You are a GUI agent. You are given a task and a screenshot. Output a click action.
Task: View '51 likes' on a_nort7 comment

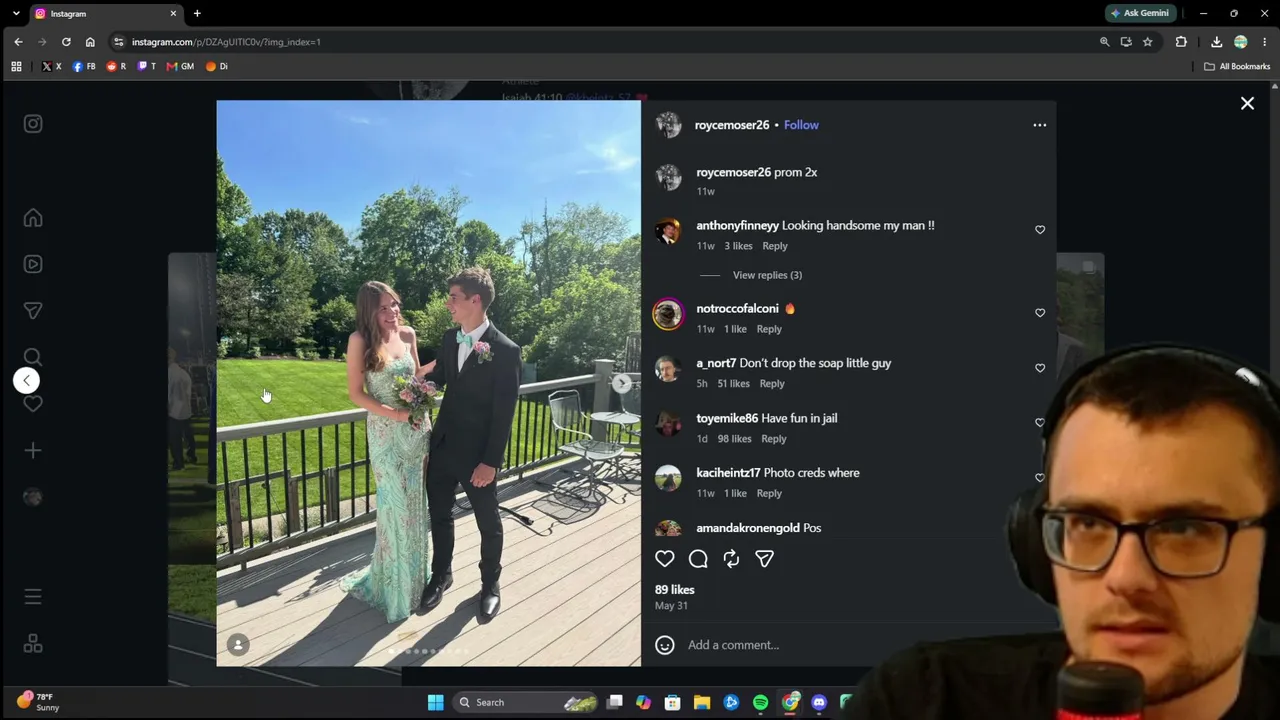[733, 384]
